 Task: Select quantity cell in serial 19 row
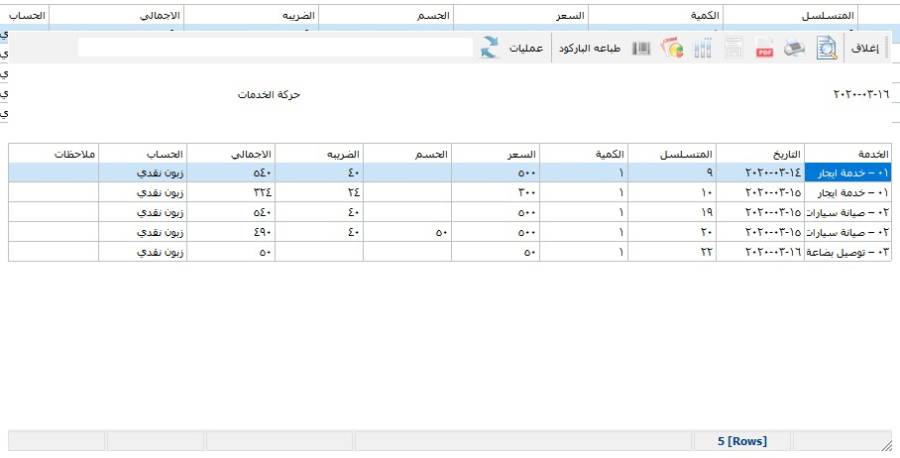point(583,212)
